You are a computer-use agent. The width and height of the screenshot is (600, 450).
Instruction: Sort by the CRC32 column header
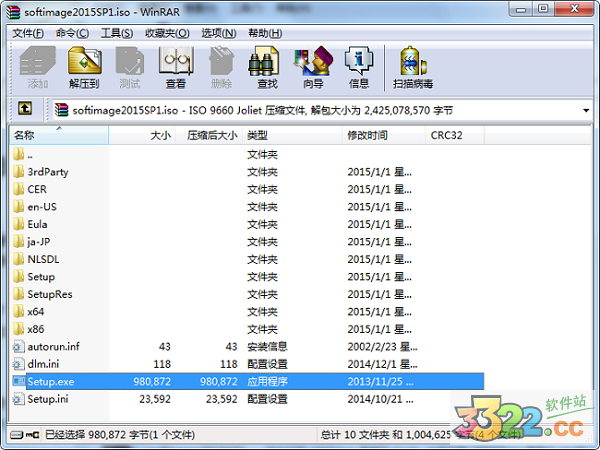click(455, 135)
